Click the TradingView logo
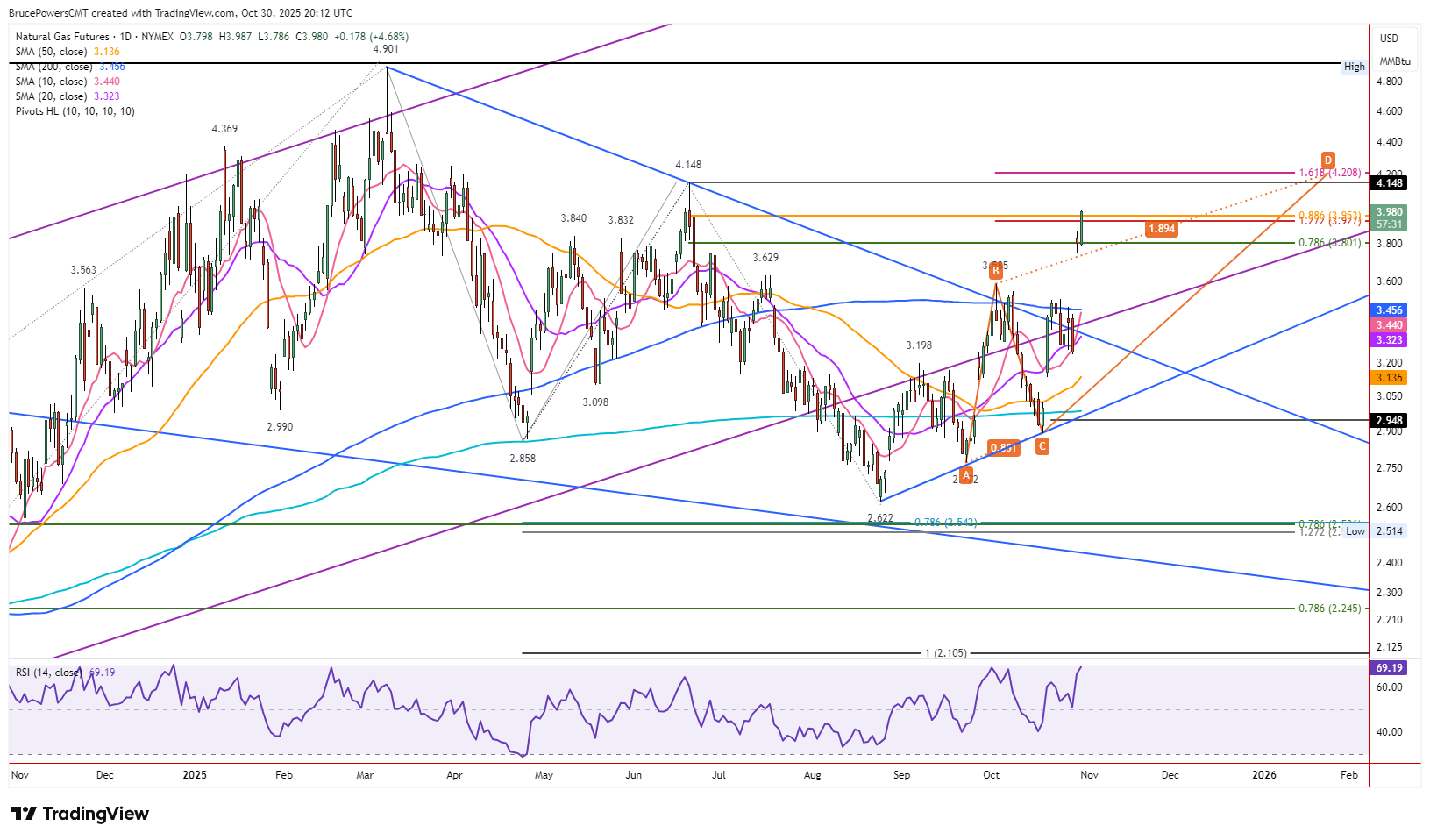1430x840 pixels. tap(80, 814)
